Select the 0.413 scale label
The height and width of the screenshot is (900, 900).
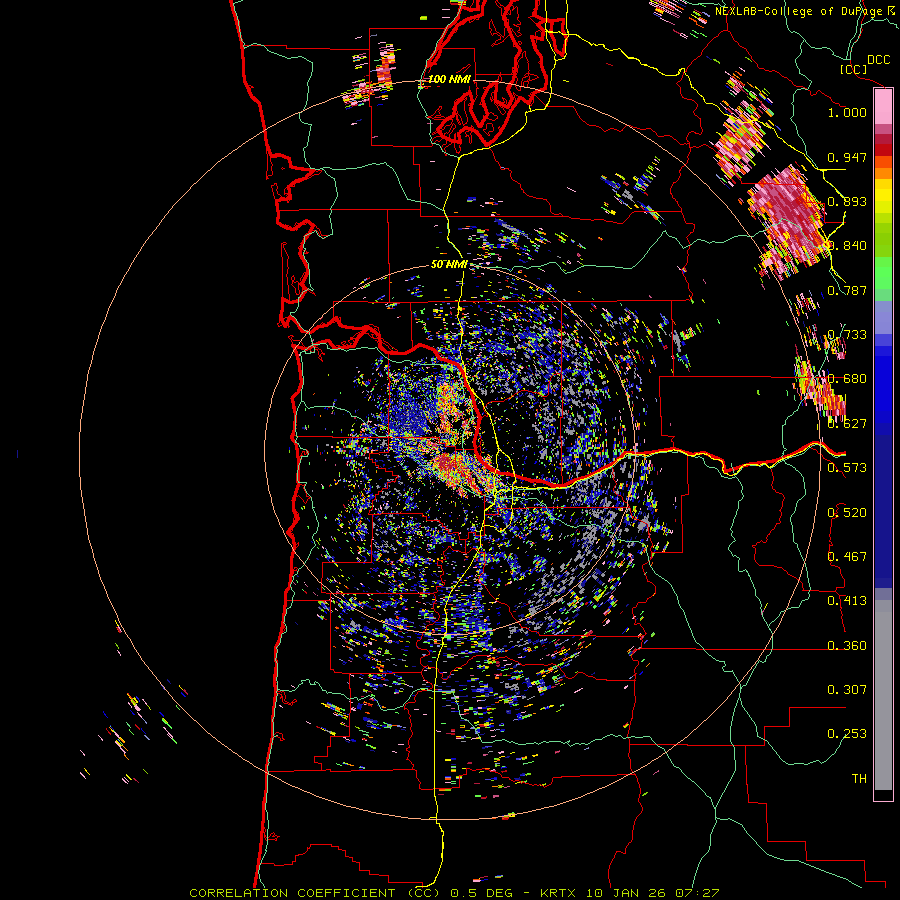(847, 601)
